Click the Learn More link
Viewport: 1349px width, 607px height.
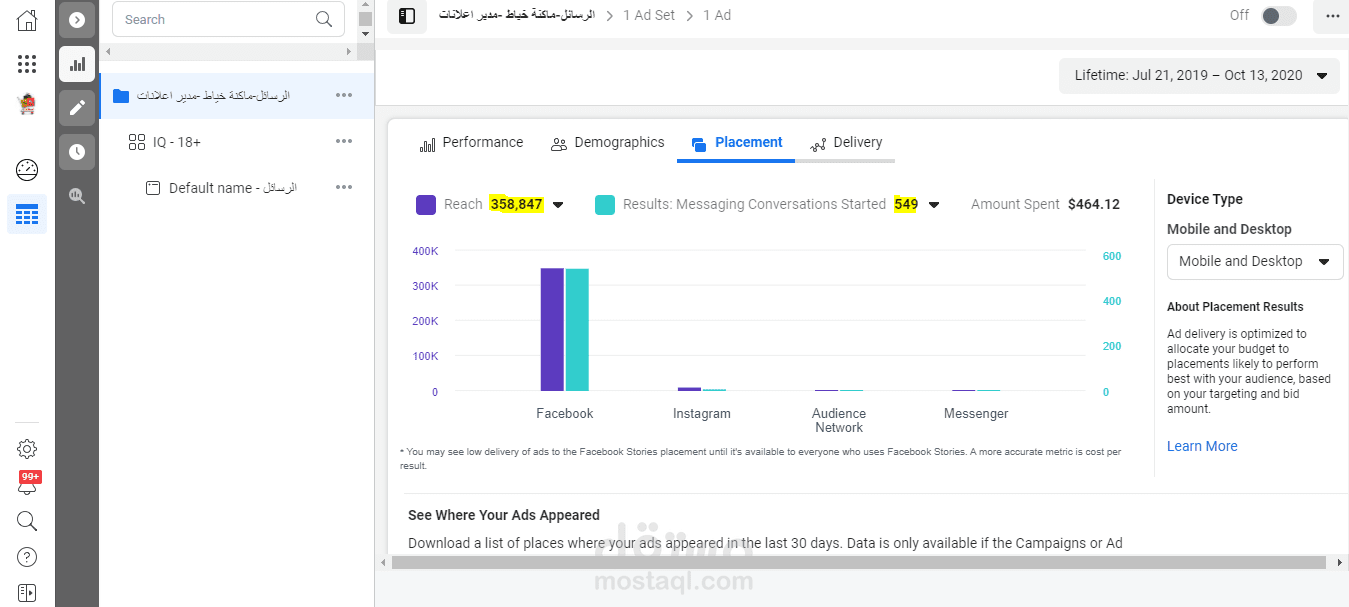click(x=1202, y=446)
